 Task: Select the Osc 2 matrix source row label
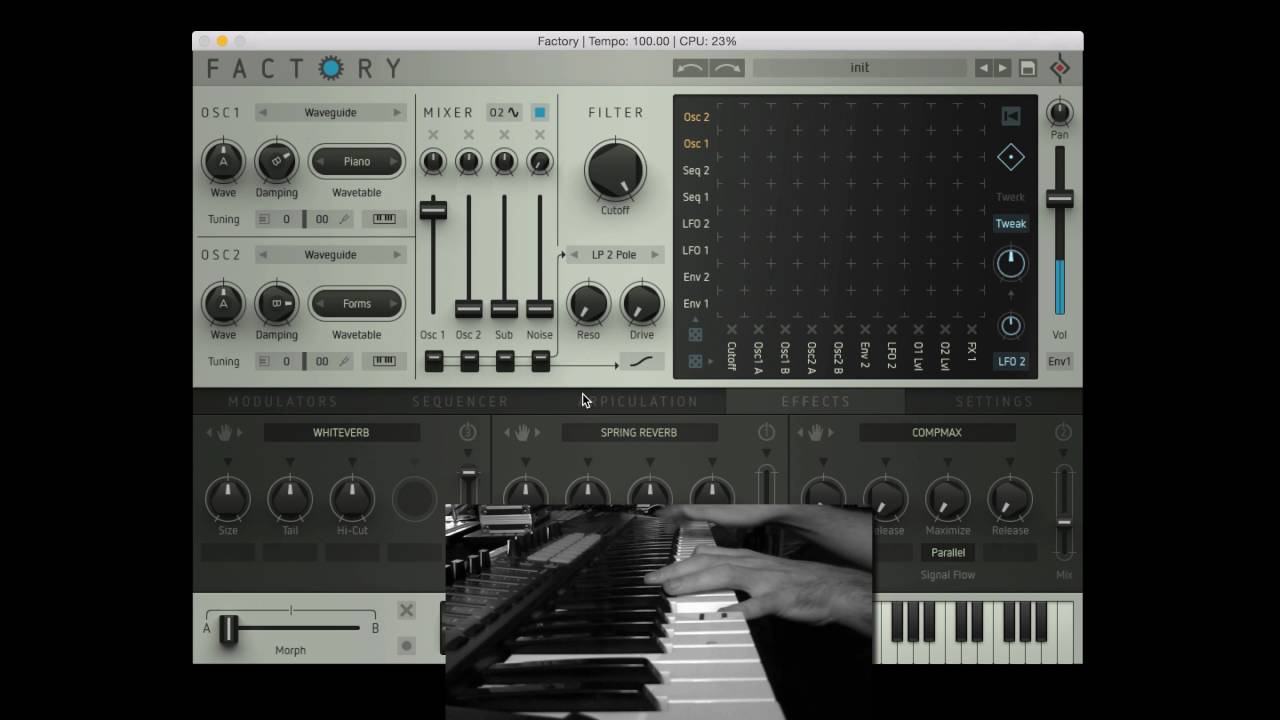(696, 117)
